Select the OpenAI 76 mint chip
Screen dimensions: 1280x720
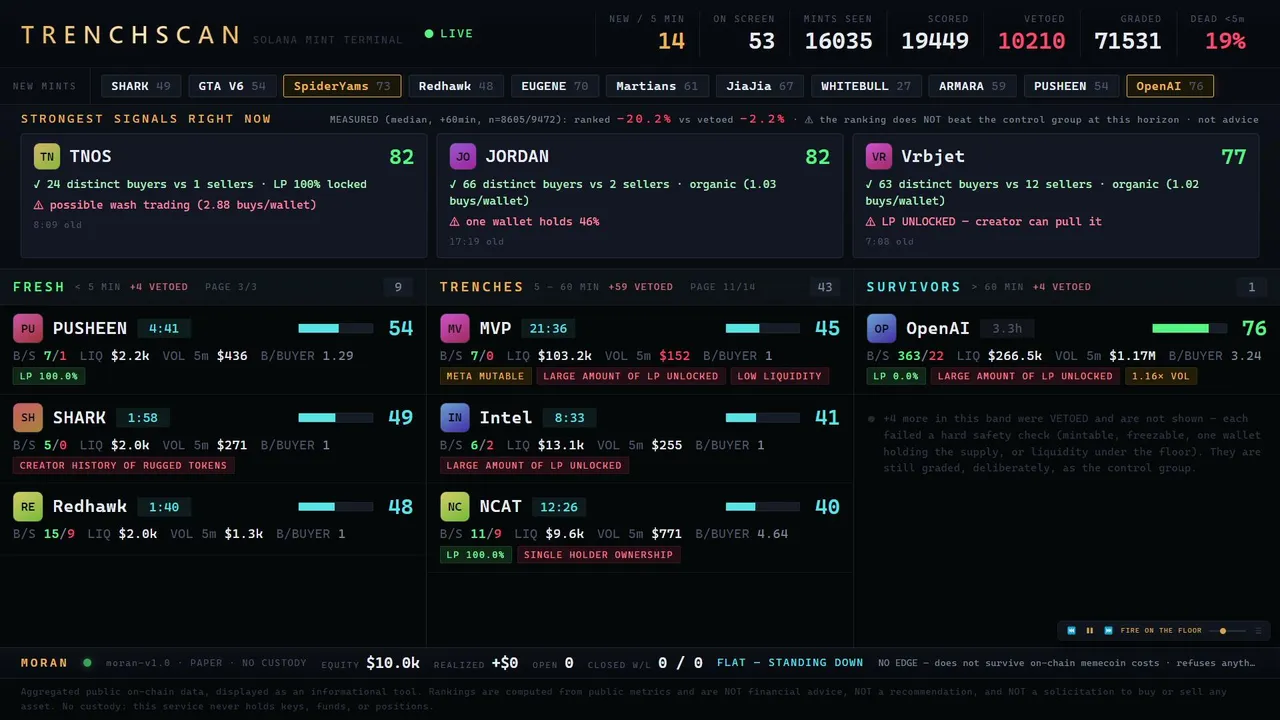click(x=1170, y=87)
